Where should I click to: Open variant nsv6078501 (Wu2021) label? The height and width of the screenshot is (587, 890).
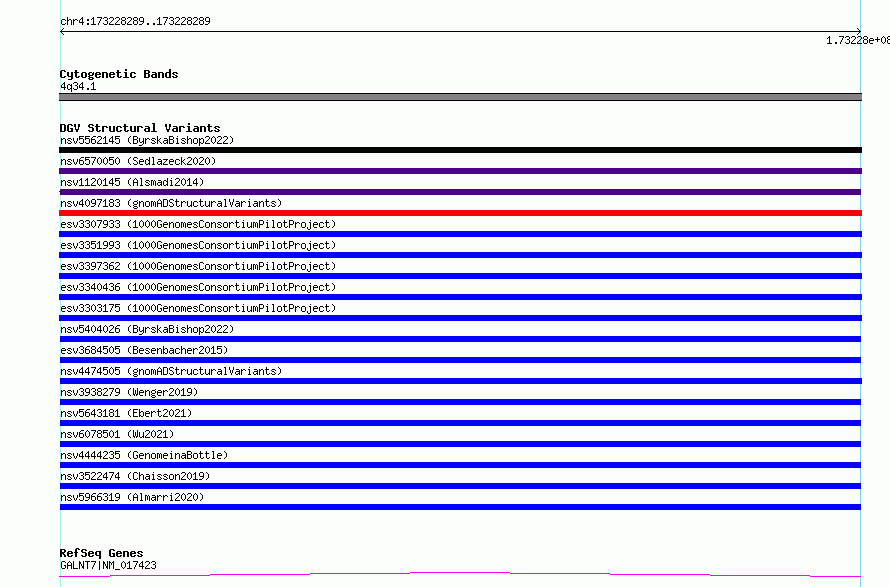(x=117, y=434)
